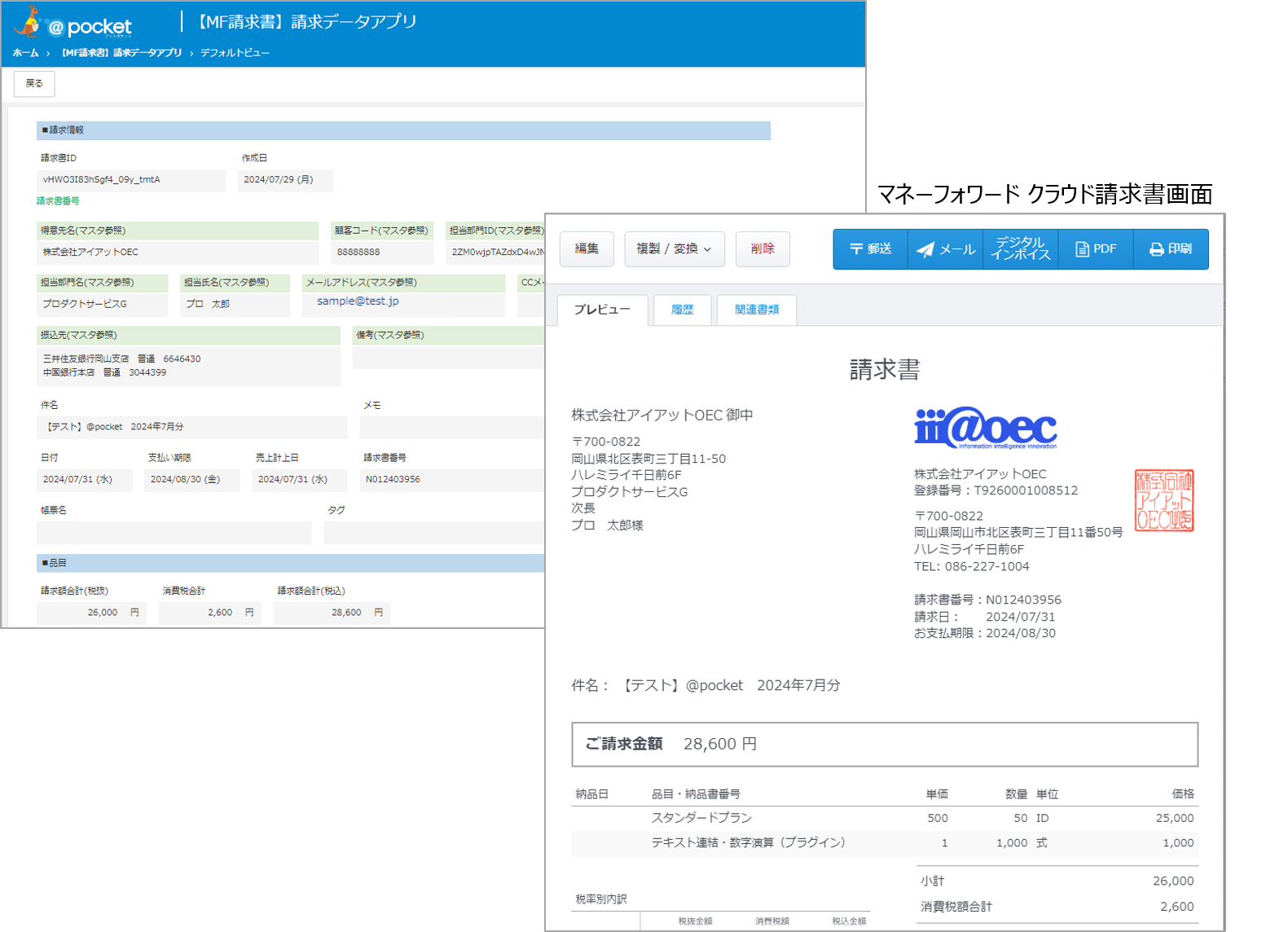This screenshot has width=1288, height=932.
Task: Click the ■品目 section header
Action: click(291, 563)
